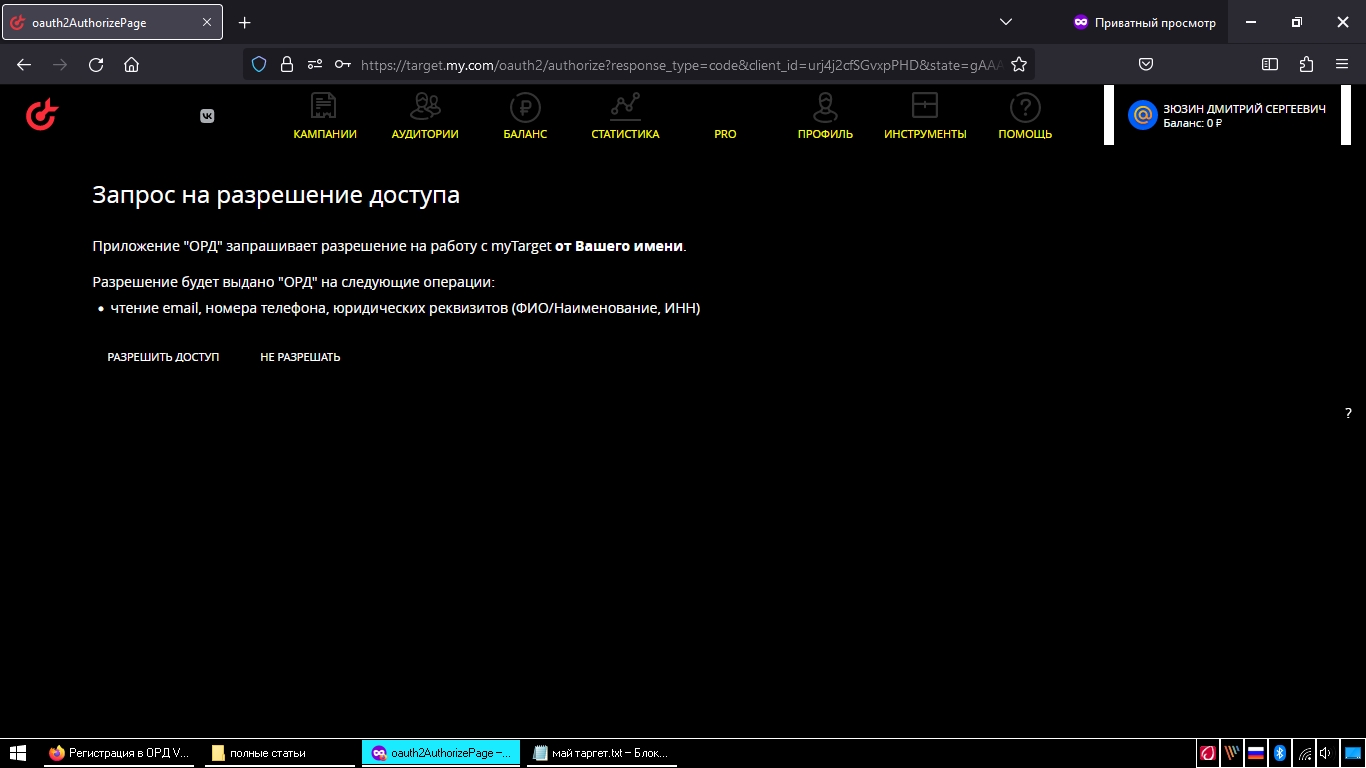
Task: Open the полные статьи folder in taskbar
Action: click(x=279, y=753)
